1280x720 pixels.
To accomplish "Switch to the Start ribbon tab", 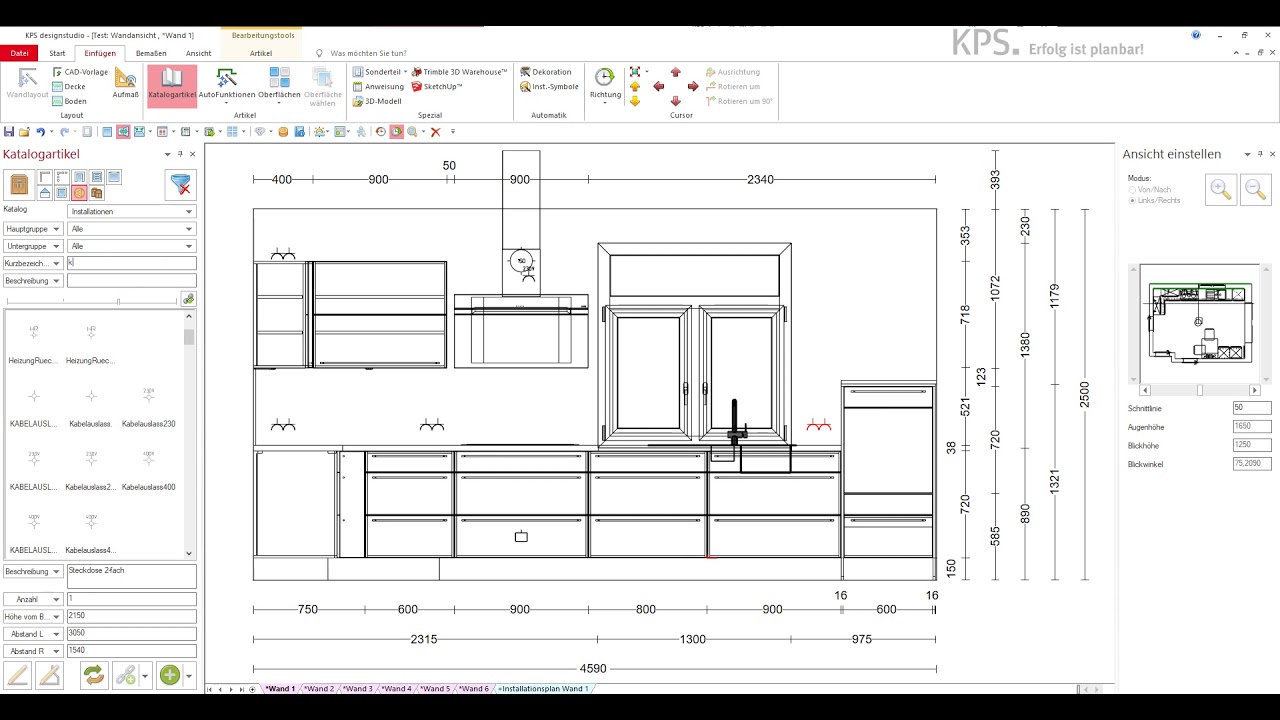I will 57,53.
